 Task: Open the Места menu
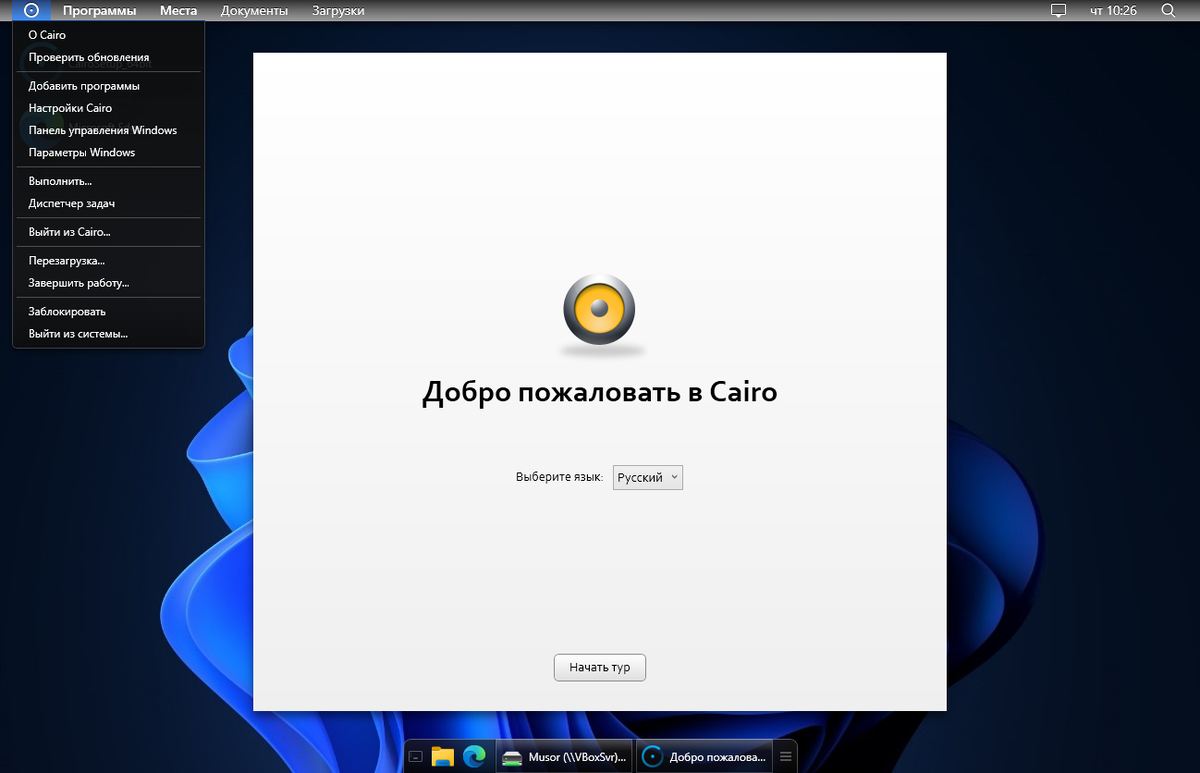point(179,11)
